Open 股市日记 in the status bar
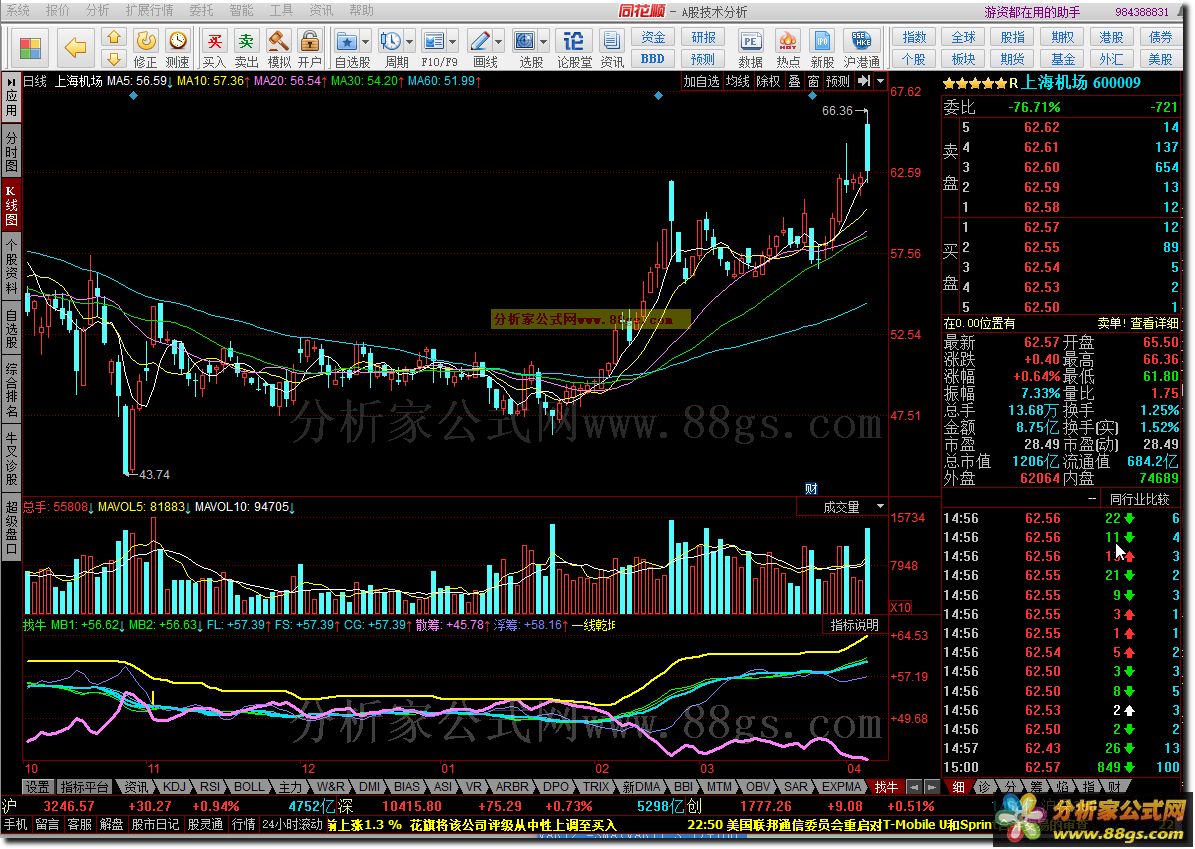The width and height of the screenshot is (1195, 849). 154,824
